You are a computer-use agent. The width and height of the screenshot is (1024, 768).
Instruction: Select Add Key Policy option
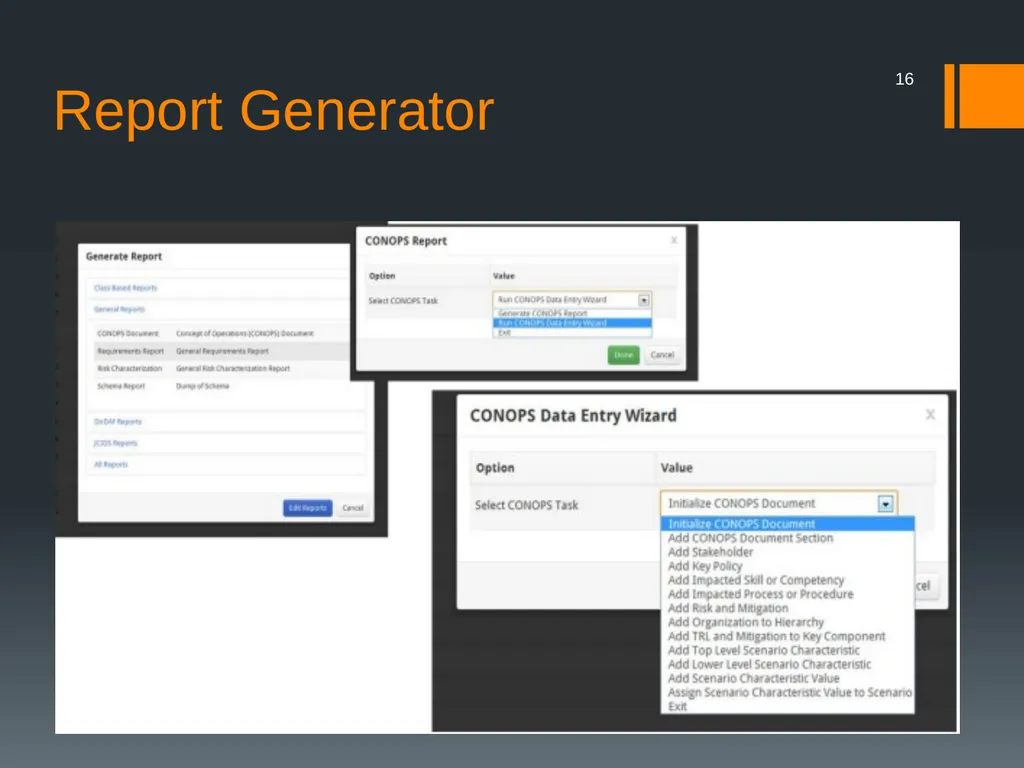(788, 566)
